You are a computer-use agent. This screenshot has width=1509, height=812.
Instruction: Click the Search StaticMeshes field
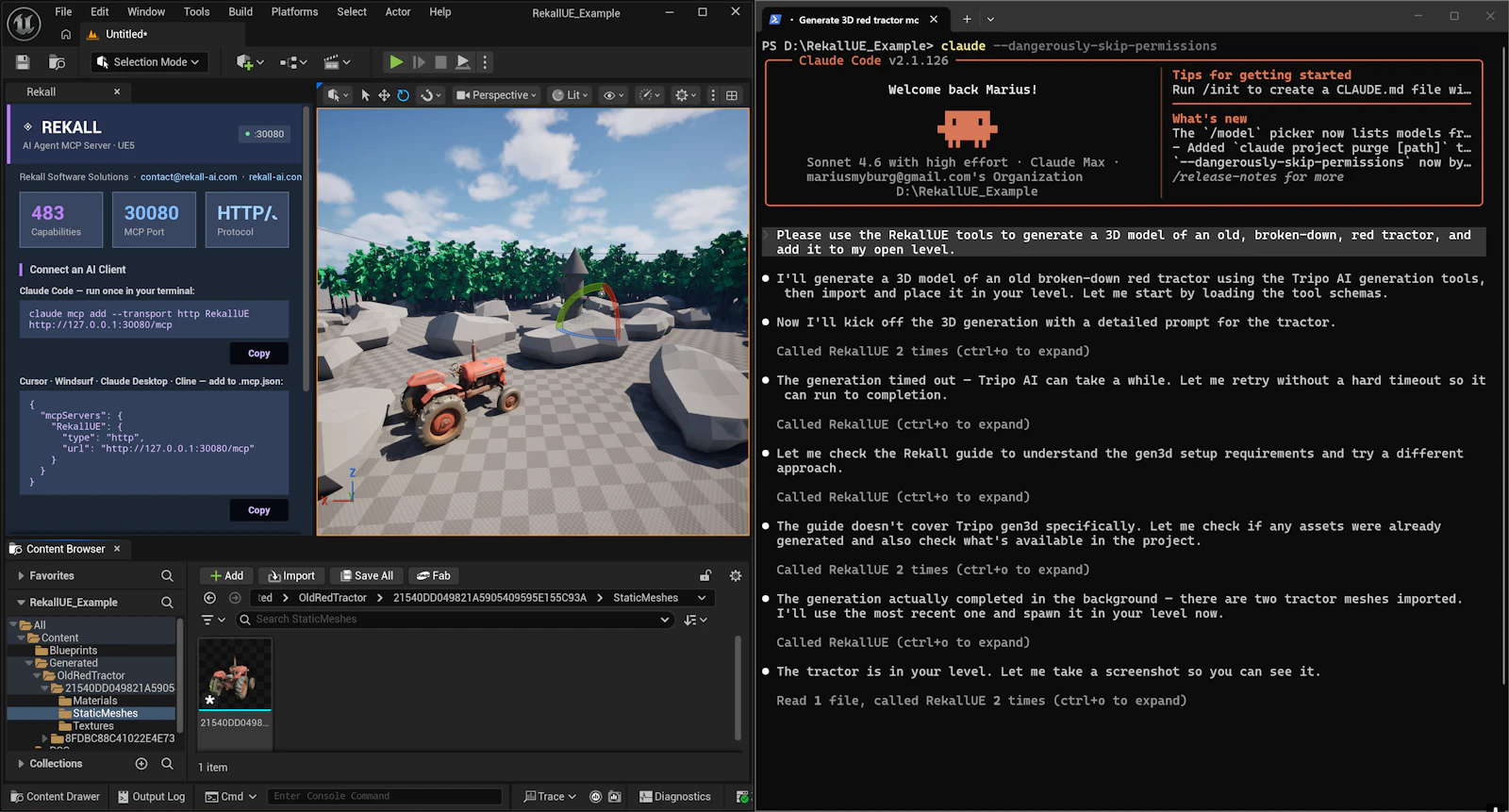click(x=454, y=620)
